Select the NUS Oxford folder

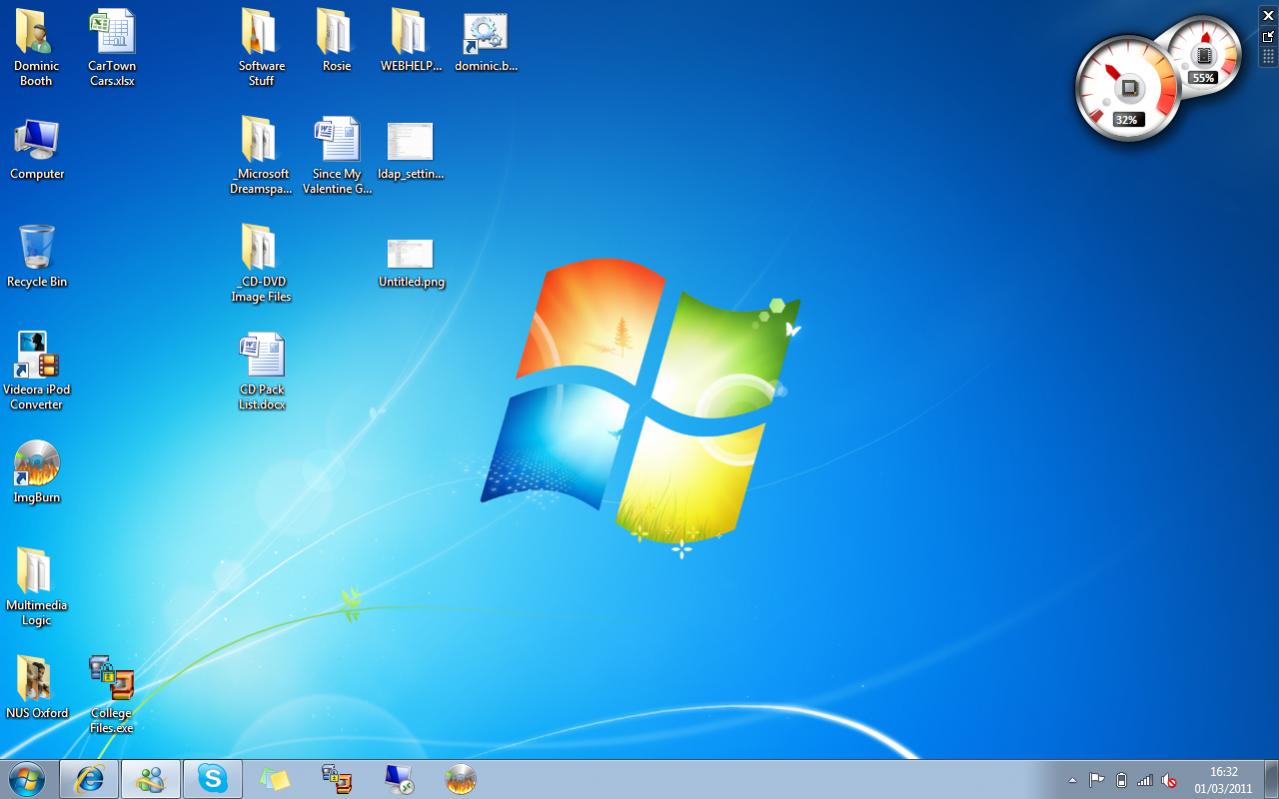pyautogui.click(x=37, y=688)
